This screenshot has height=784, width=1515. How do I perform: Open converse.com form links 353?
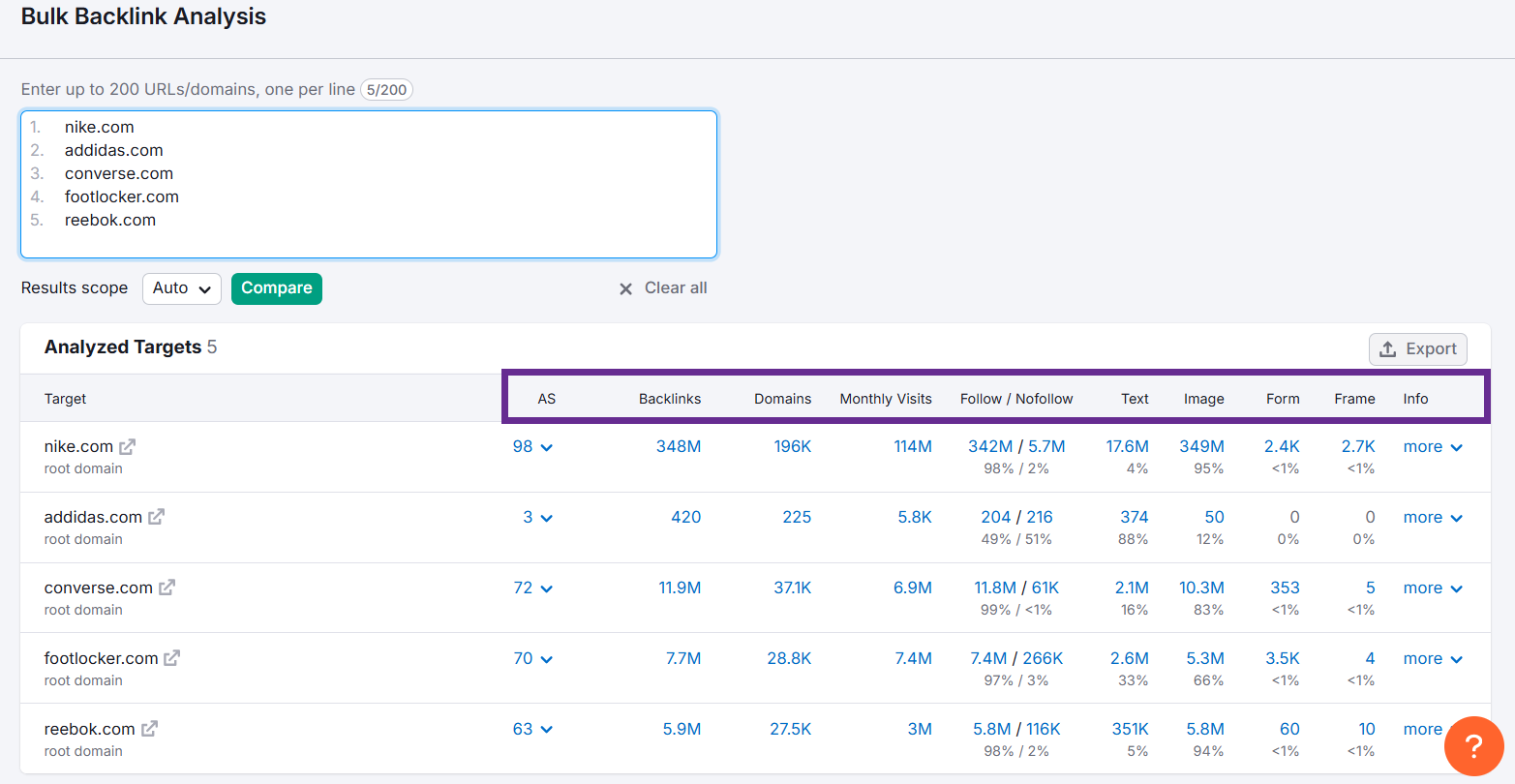(x=1285, y=588)
